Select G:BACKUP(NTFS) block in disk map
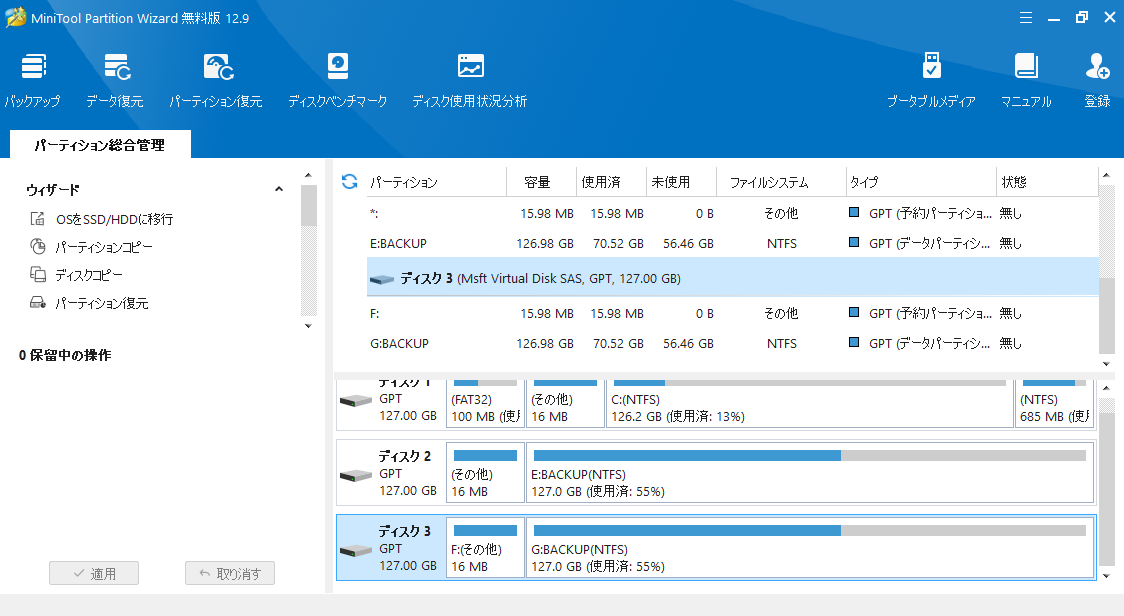1124x616 pixels. click(x=810, y=549)
